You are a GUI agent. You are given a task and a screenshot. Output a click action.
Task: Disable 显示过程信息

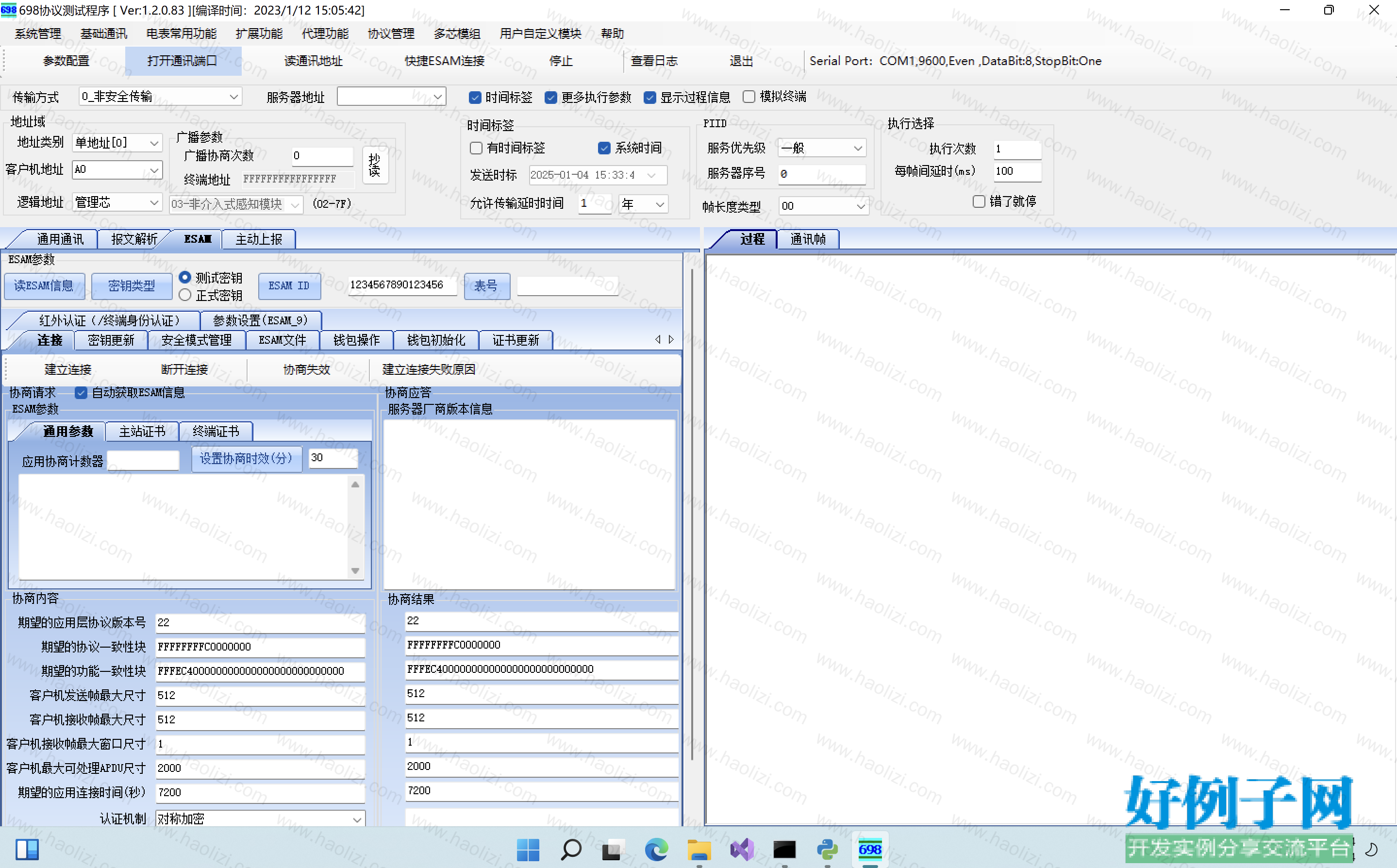(649, 98)
